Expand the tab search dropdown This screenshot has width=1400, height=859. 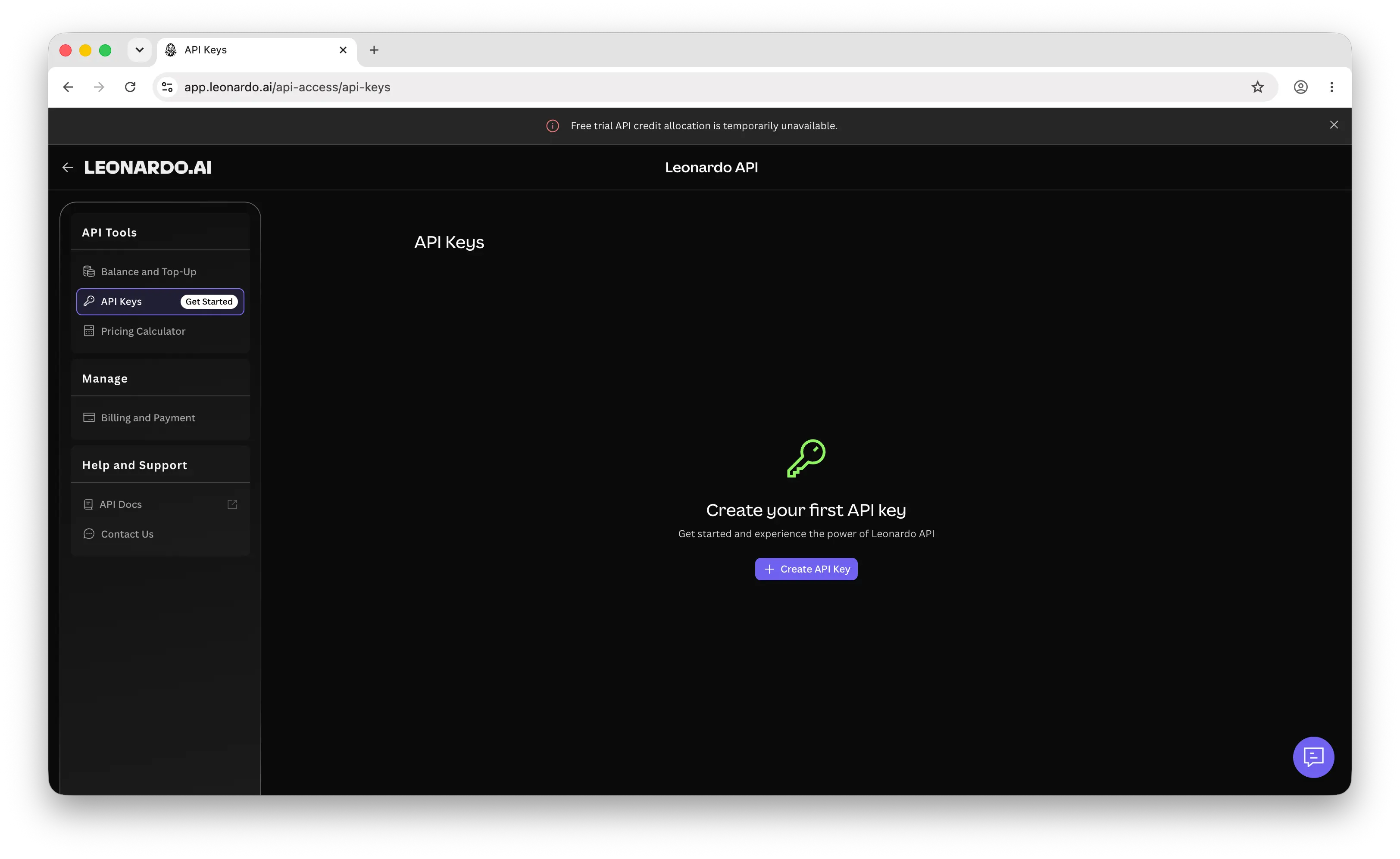tap(139, 50)
